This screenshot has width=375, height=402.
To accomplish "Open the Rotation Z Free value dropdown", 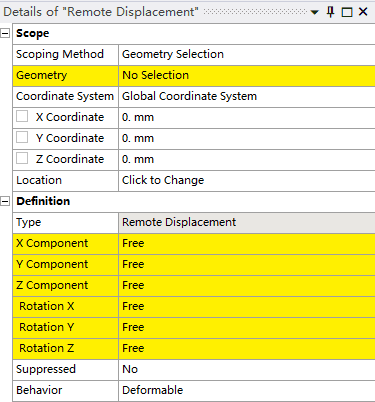I will click(x=247, y=348).
